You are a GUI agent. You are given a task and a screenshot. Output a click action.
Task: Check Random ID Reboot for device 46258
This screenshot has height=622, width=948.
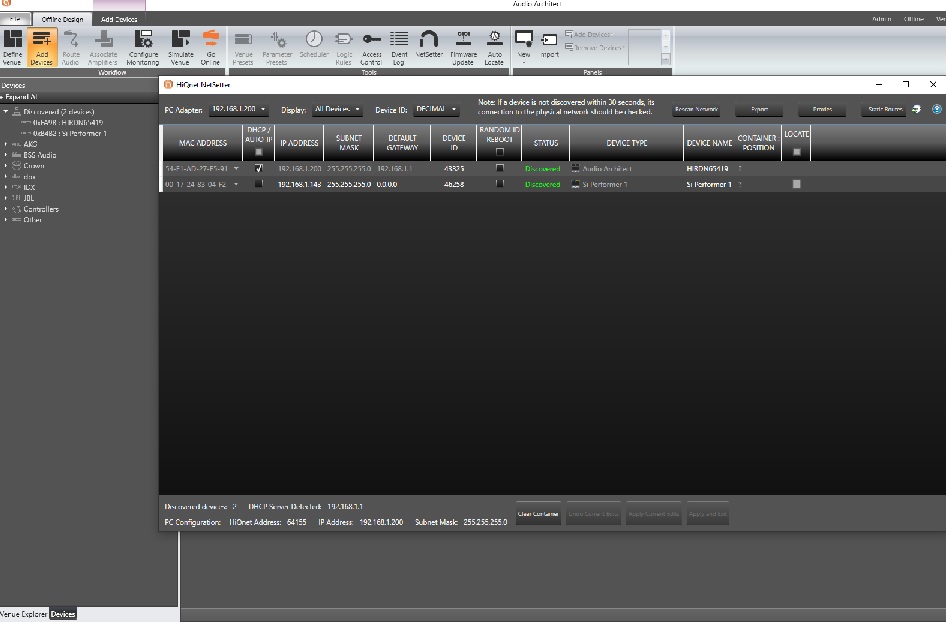click(499, 184)
